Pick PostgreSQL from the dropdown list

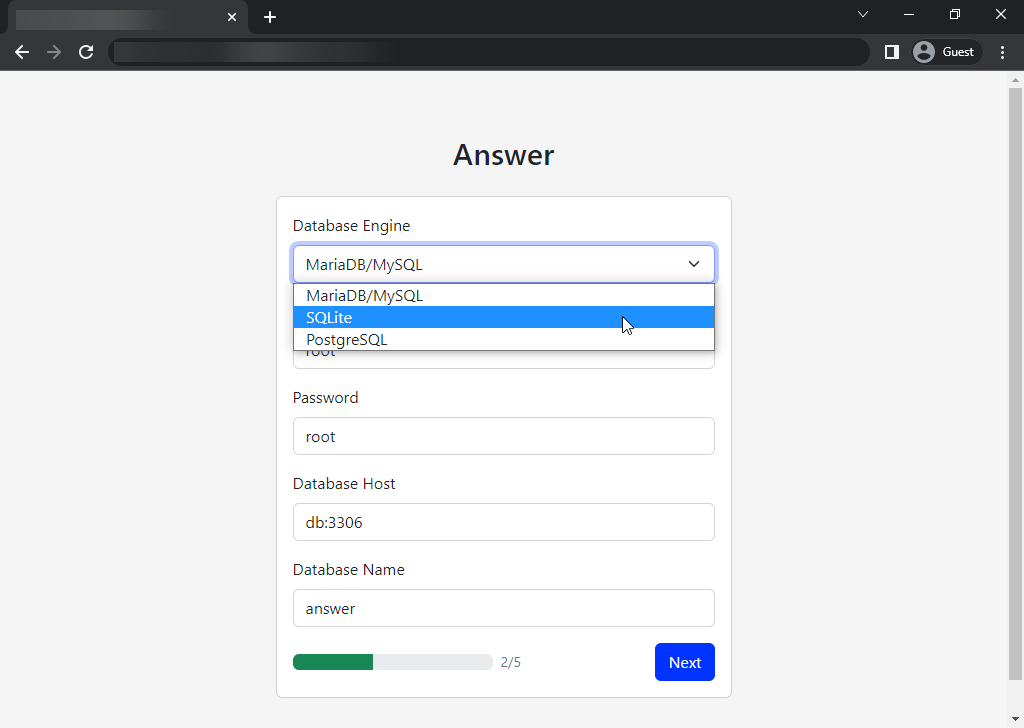(x=504, y=340)
